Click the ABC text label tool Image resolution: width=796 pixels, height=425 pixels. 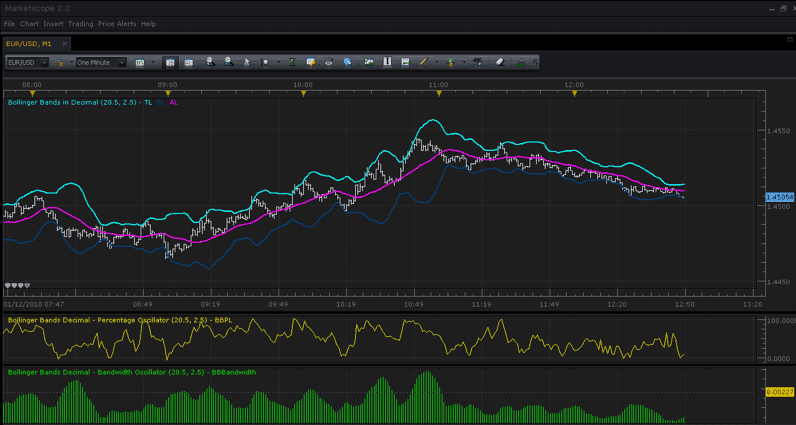point(477,62)
